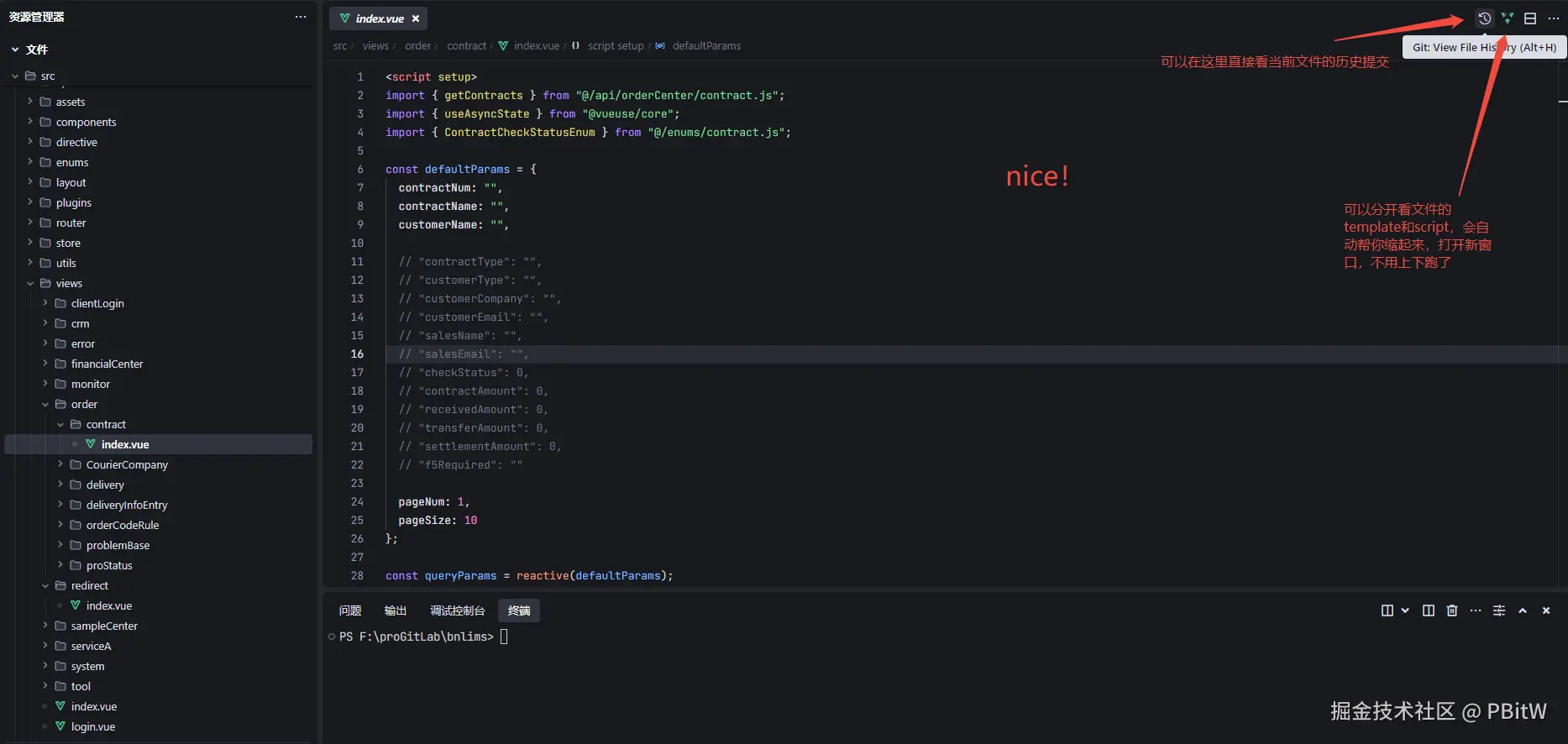Collapse the src folder chevron
1568x744 pixels.
pos(15,76)
